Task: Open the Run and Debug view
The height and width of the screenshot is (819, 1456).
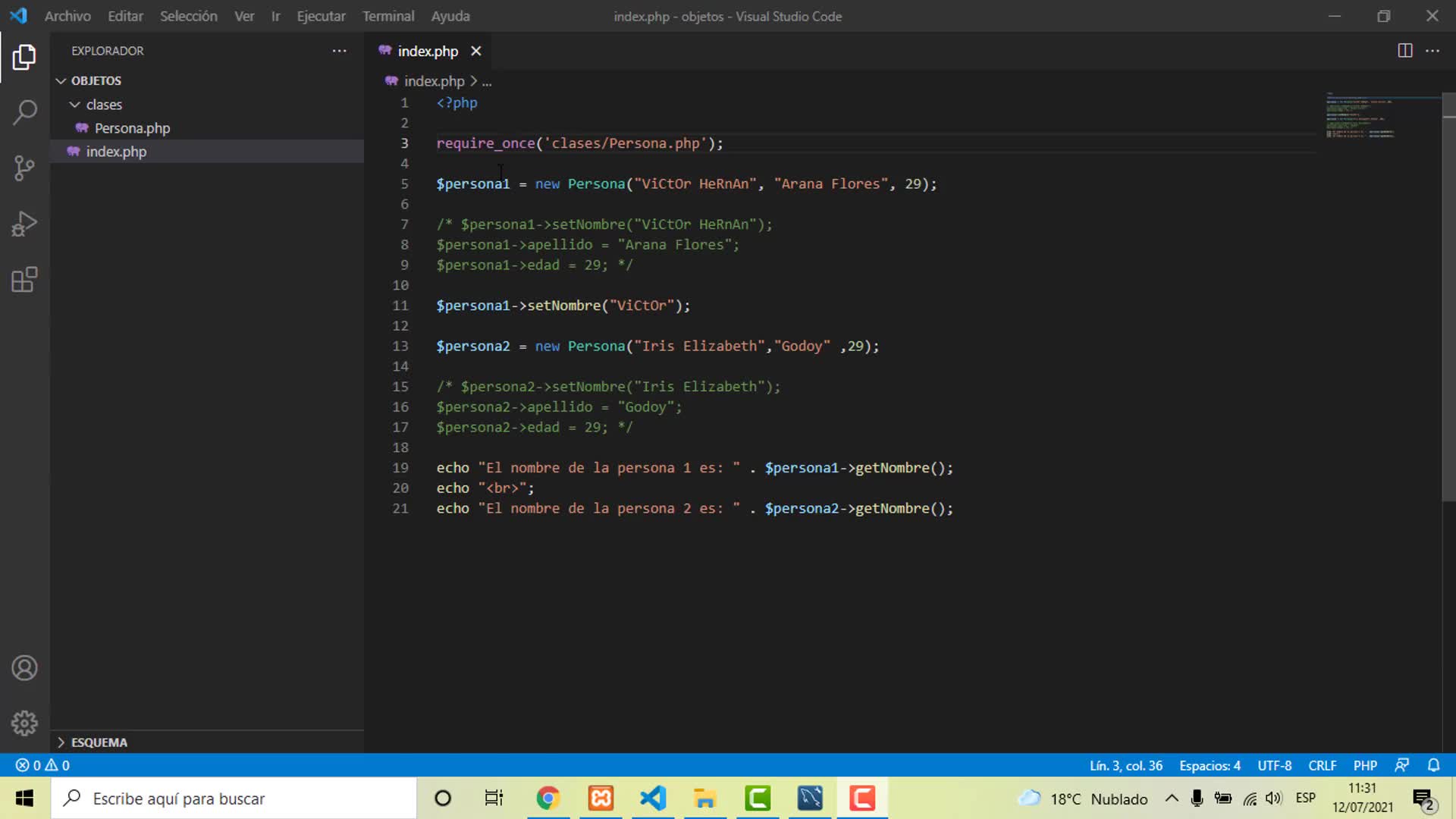Action: pos(24,224)
